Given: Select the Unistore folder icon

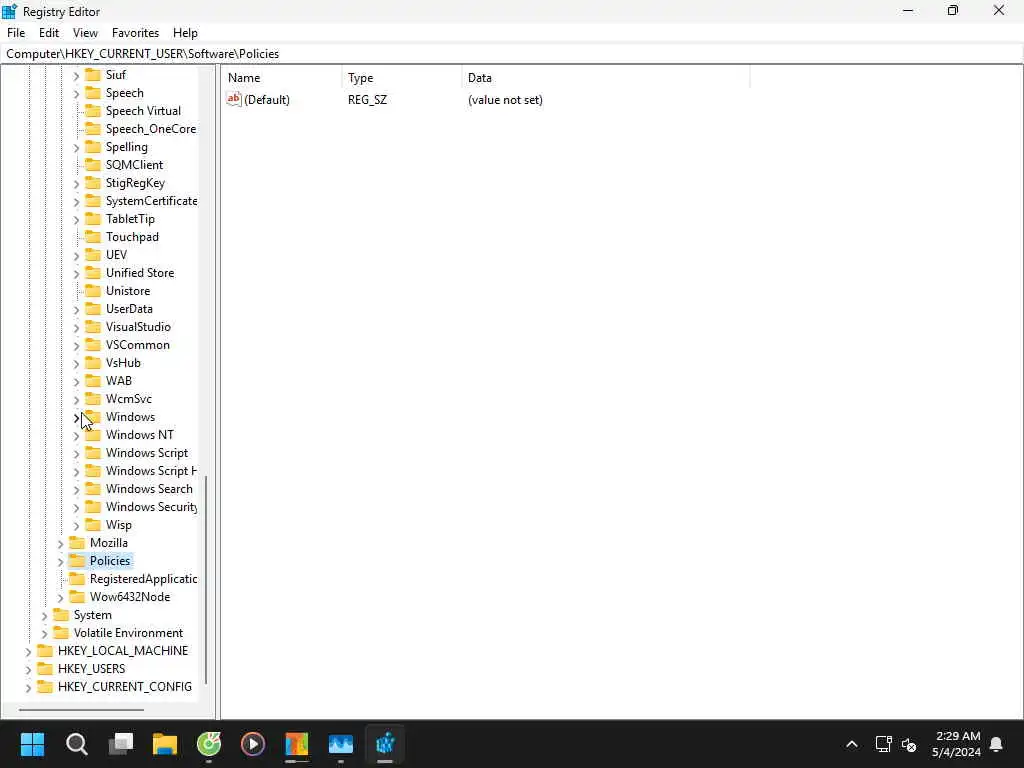Looking at the screenshot, I should [93, 291].
